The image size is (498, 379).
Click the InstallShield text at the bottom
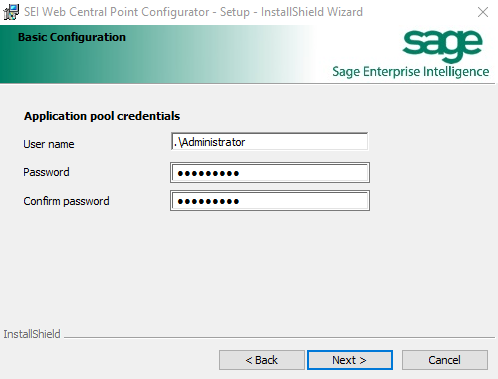[32, 334]
